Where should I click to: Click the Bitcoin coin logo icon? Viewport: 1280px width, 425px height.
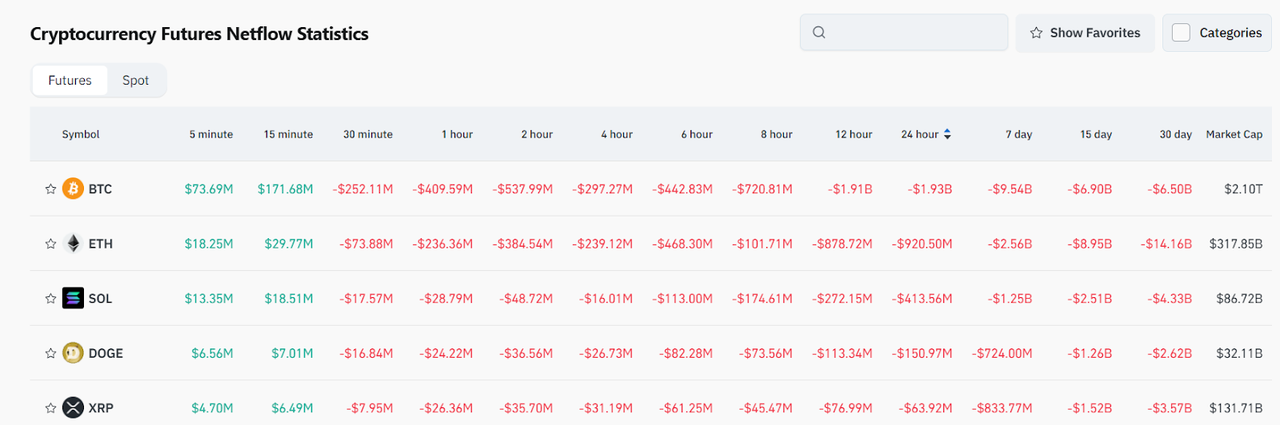tap(73, 188)
